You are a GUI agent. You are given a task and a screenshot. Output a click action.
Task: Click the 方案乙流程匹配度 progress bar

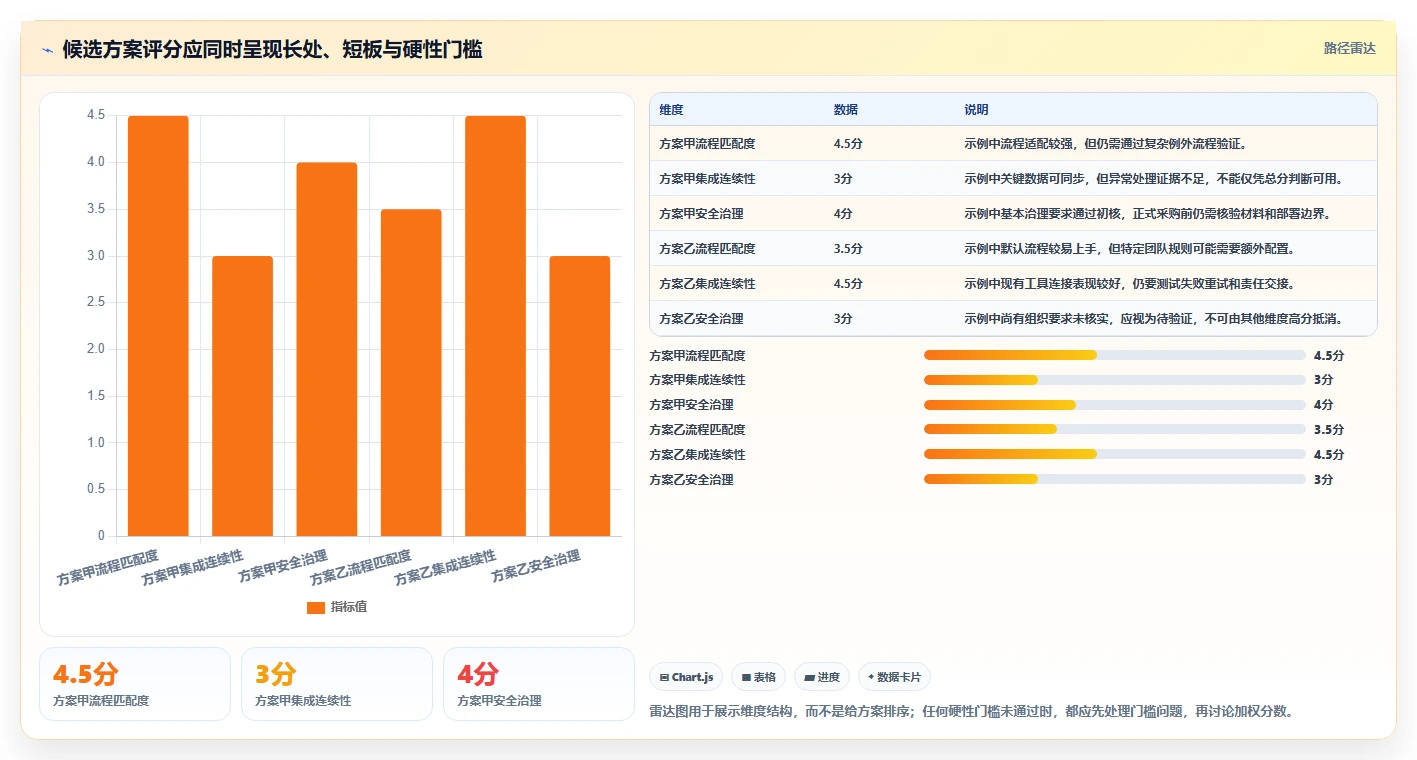click(1114, 430)
